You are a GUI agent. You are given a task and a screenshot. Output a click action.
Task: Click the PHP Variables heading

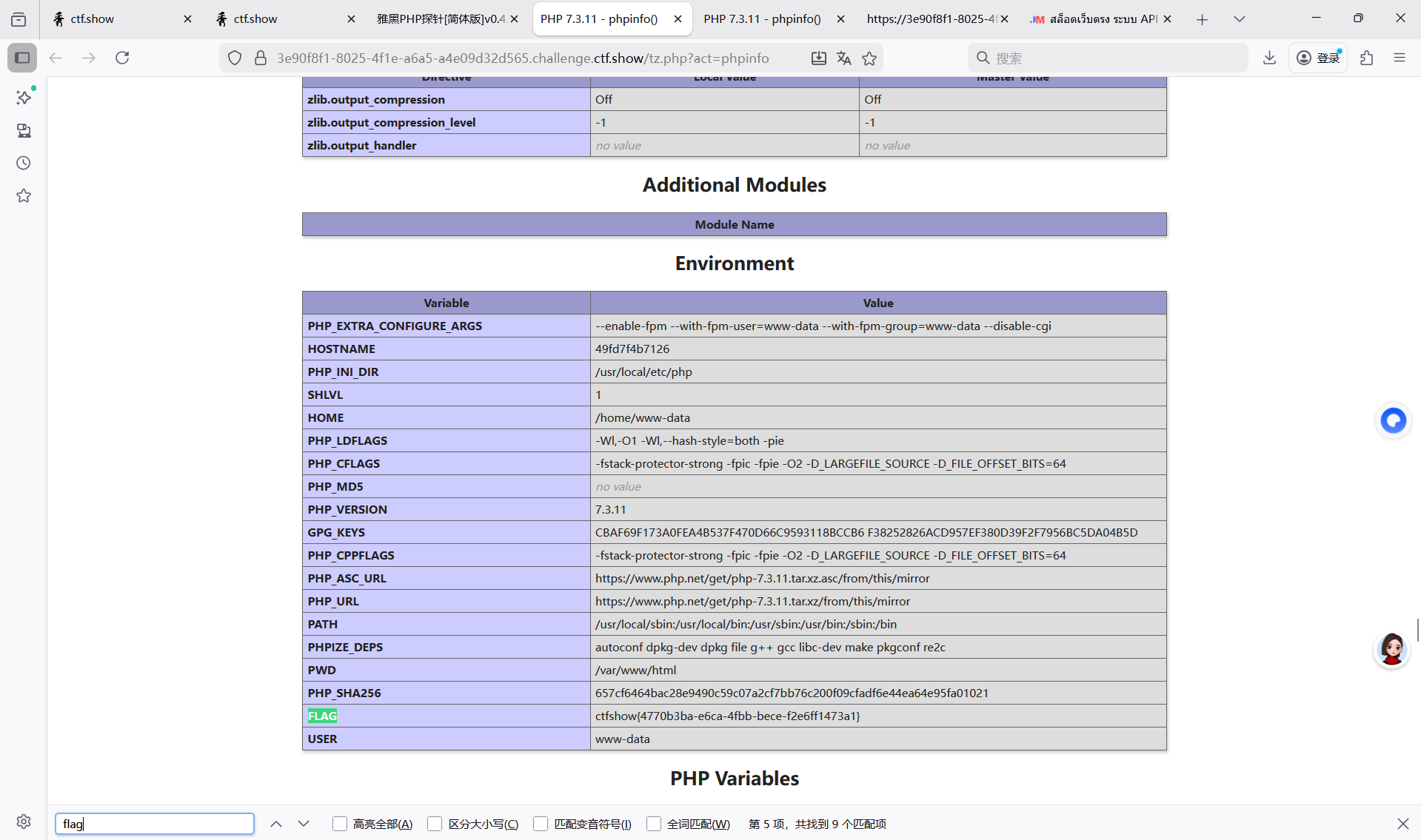[734, 779]
